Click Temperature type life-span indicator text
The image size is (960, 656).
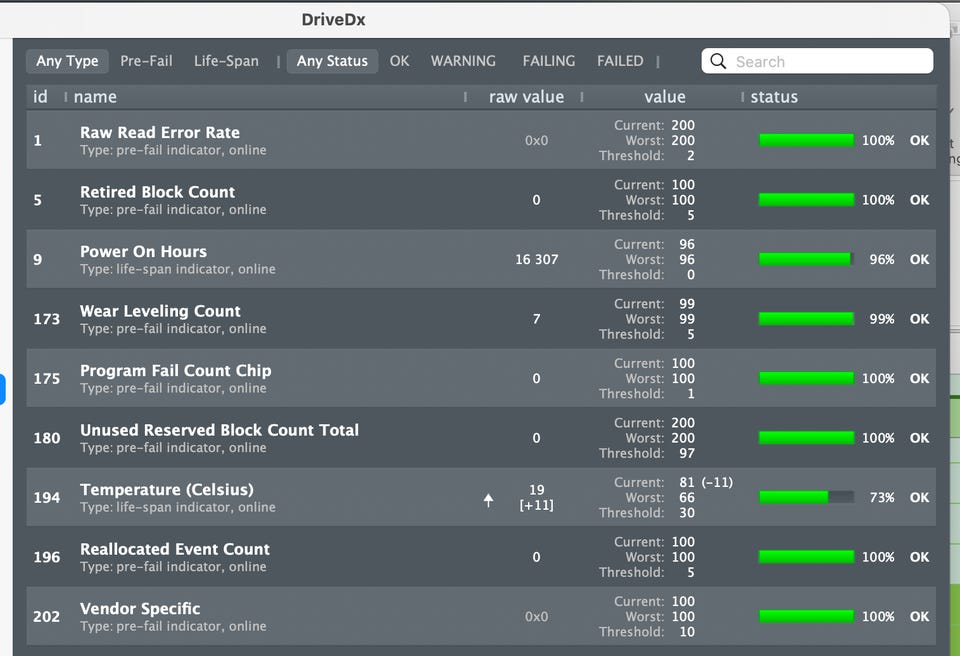pyautogui.click(x=178, y=507)
